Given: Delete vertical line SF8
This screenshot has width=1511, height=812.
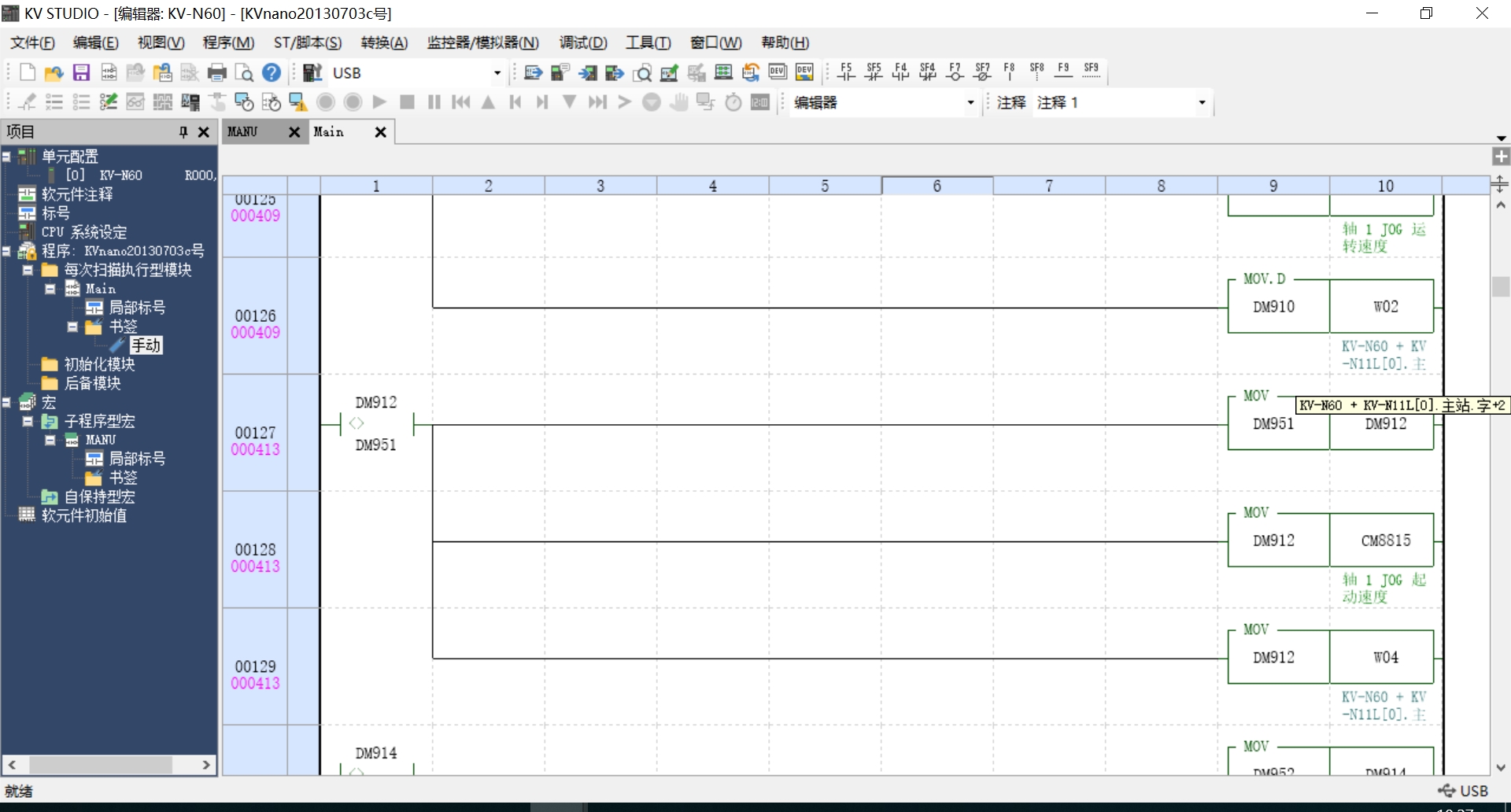Looking at the screenshot, I should (x=1036, y=72).
